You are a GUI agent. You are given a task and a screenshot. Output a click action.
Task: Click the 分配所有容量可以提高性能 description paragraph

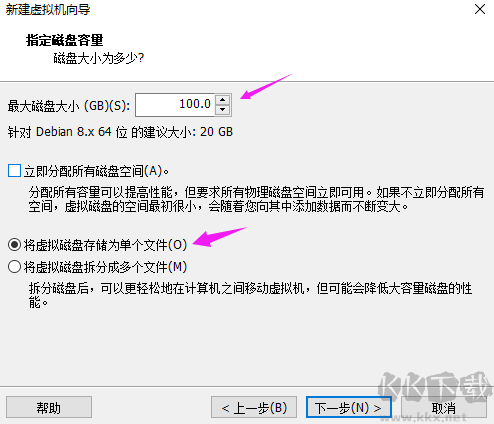pyautogui.click(x=256, y=199)
